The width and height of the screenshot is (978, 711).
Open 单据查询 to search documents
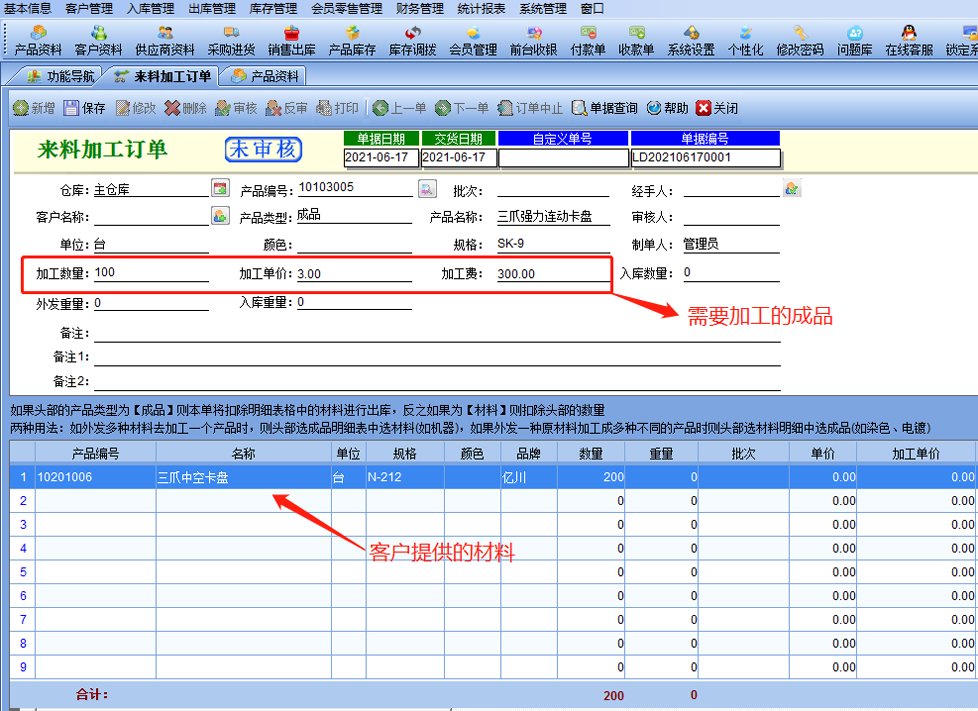[604, 108]
